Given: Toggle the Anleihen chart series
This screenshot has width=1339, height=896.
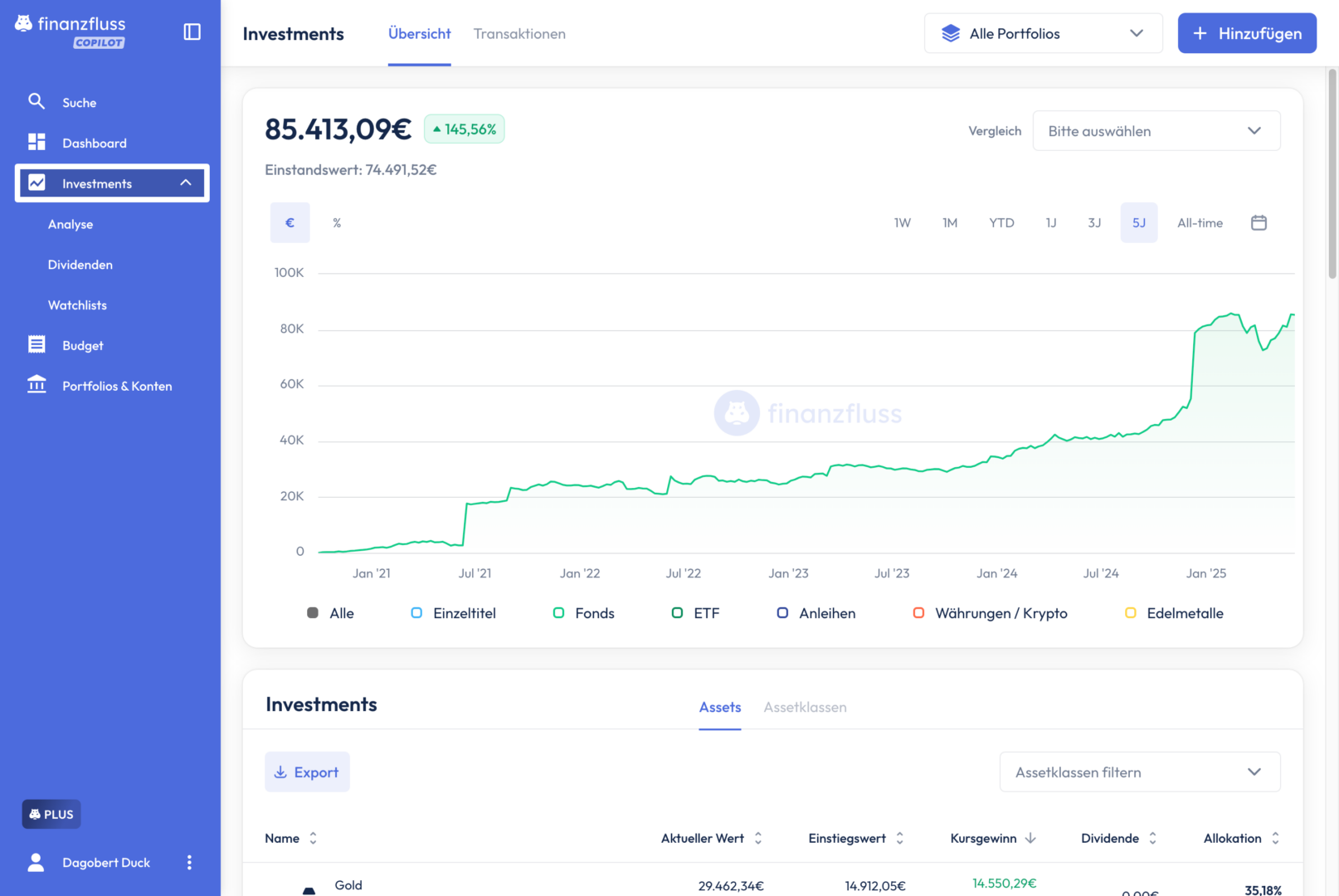Looking at the screenshot, I should [x=816, y=613].
